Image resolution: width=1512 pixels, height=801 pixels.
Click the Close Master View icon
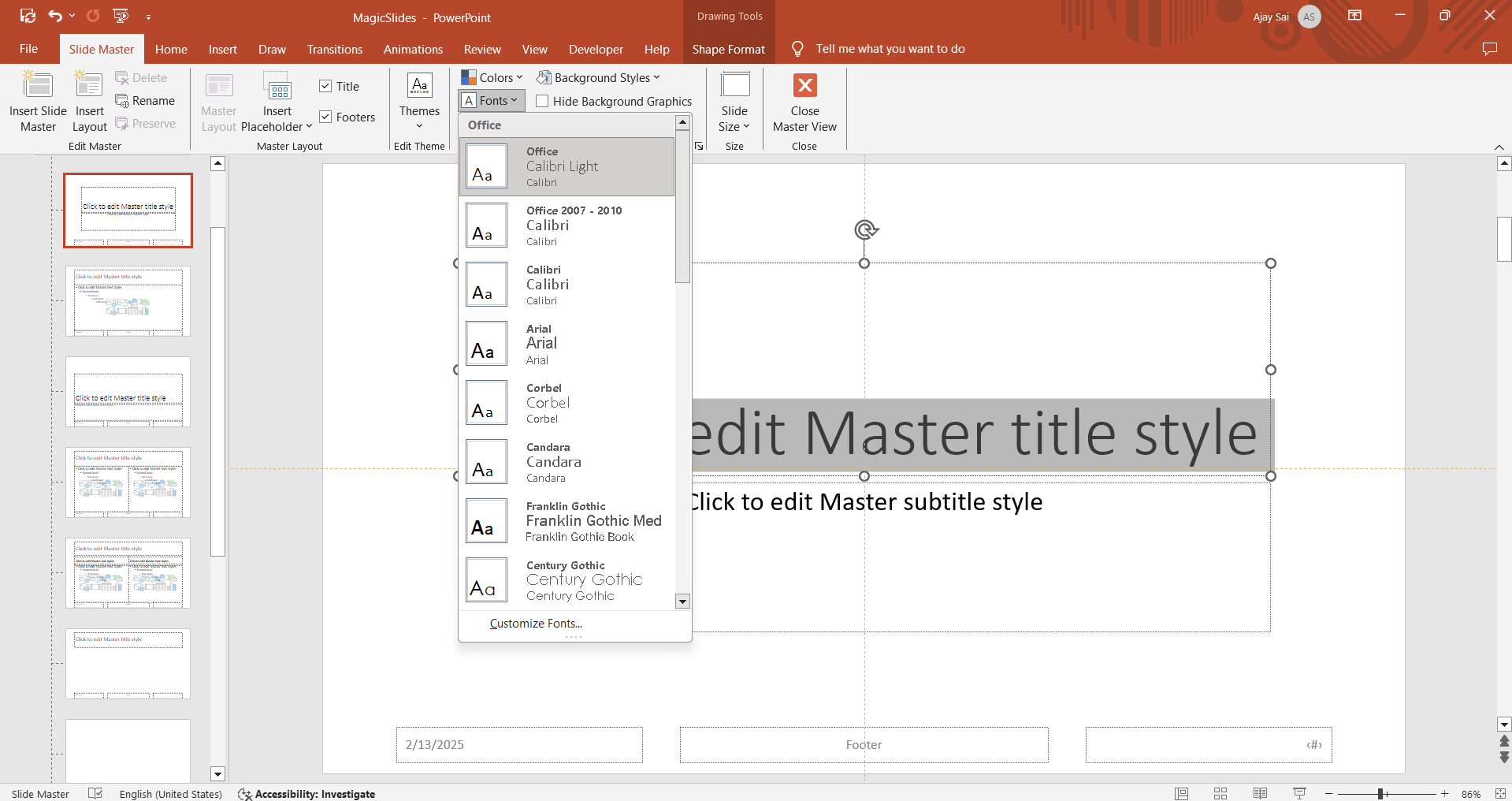click(804, 86)
